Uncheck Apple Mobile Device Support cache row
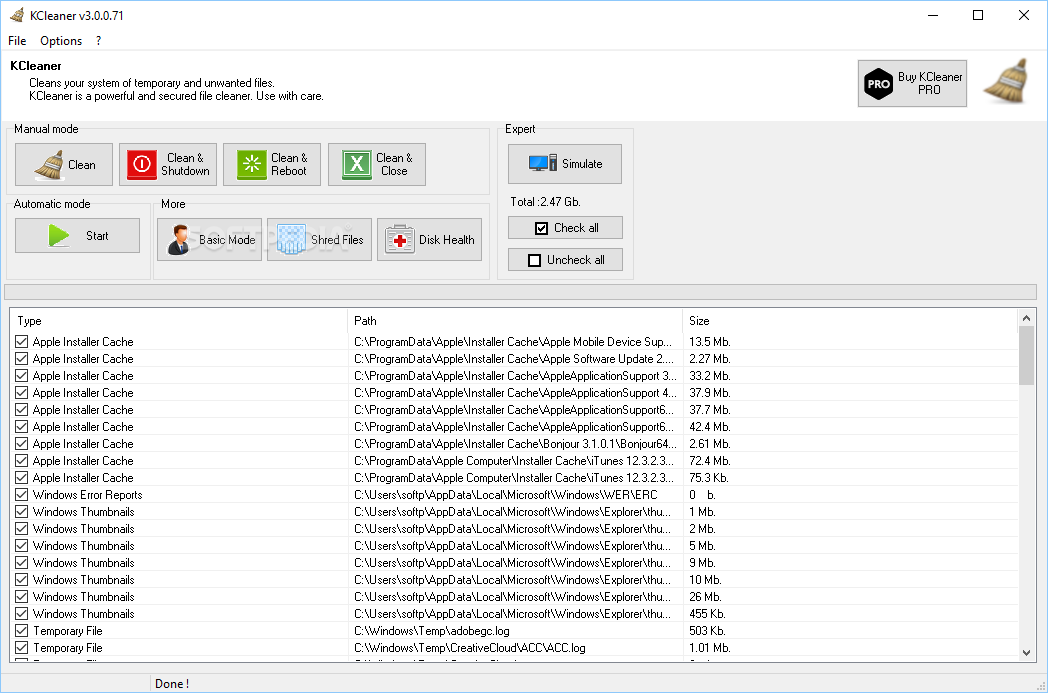Viewport: 1048px width, 693px height. [x=21, y=341]
